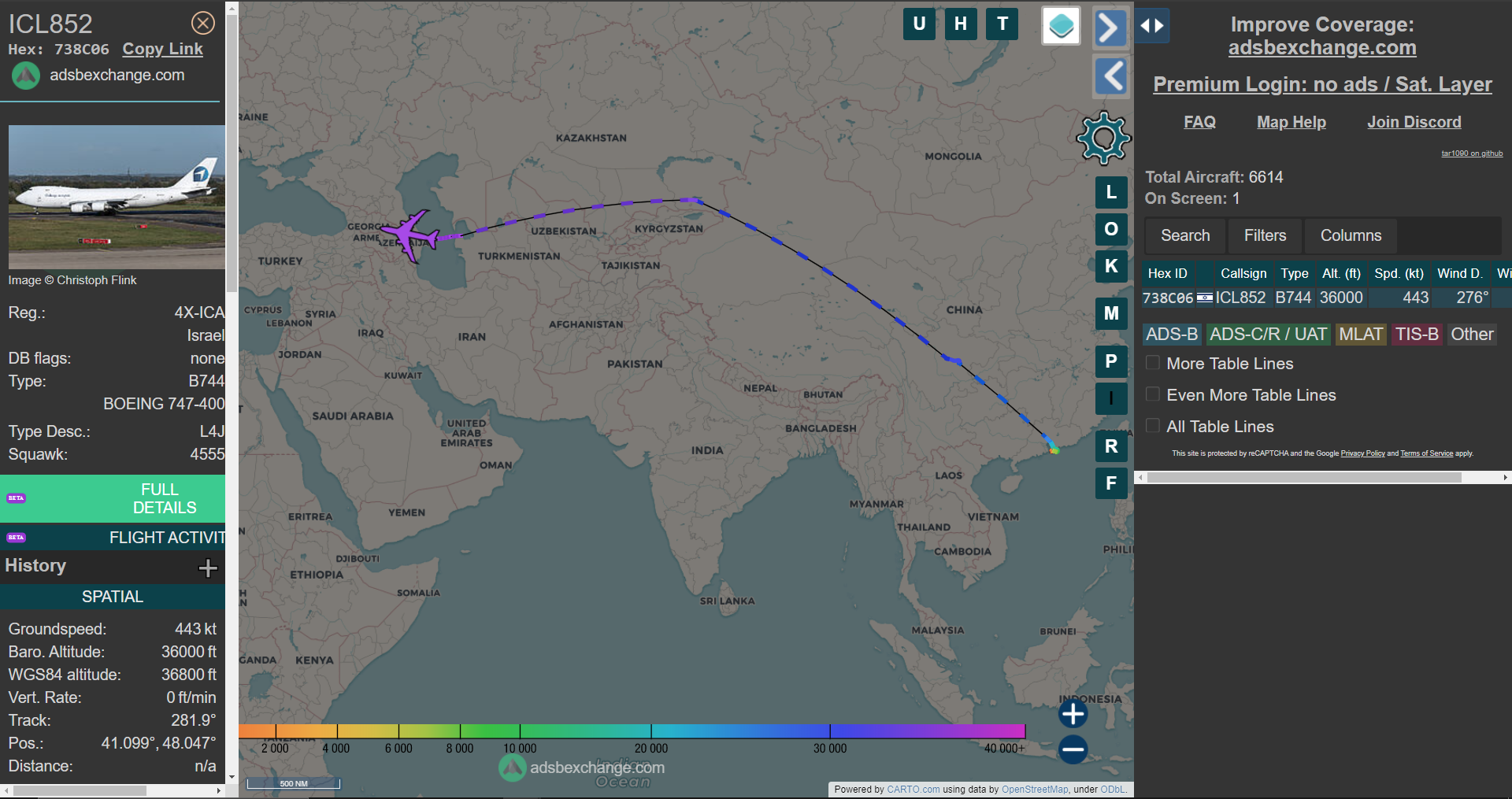The image size is (1512, 799).
Task: Sort table by Alt. (ft) column
Action: tap(1341, 273)
